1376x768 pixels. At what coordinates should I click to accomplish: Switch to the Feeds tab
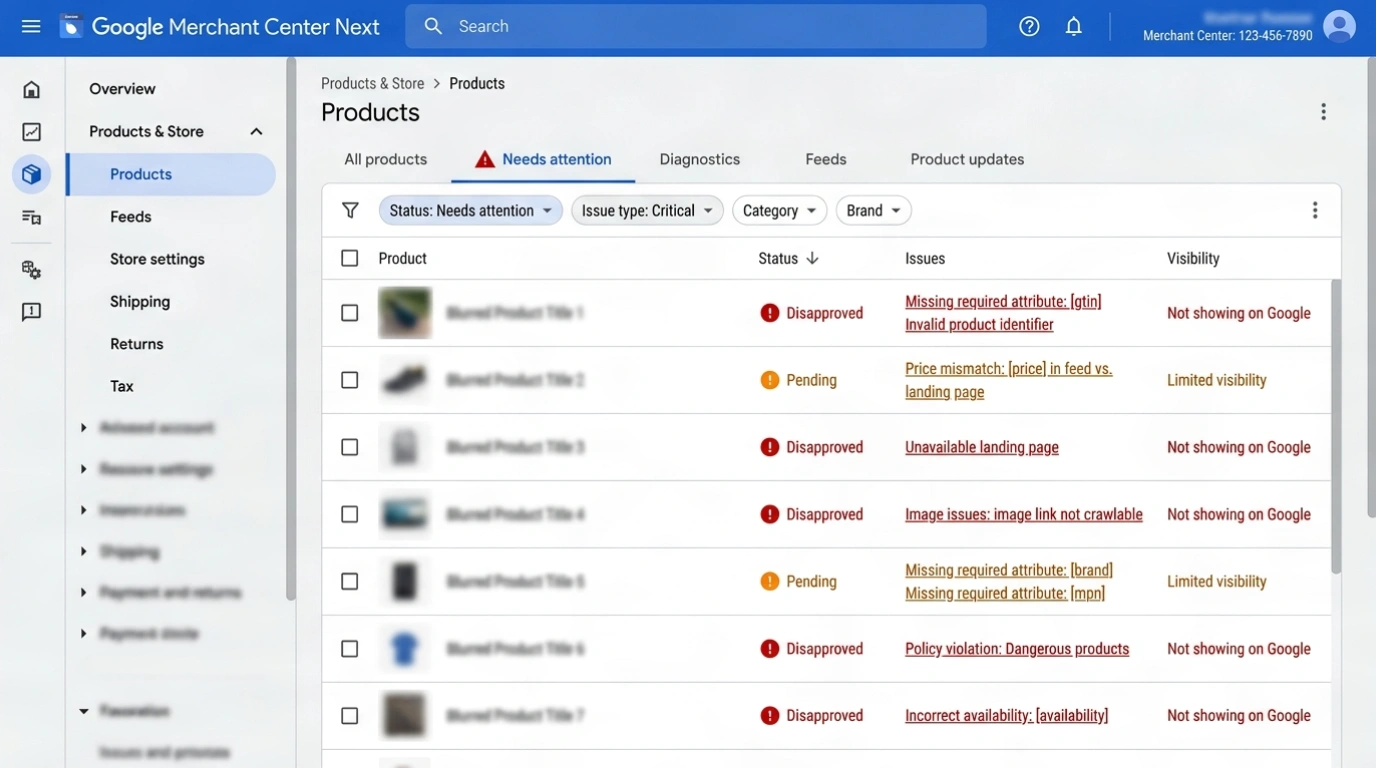(826, 159)
